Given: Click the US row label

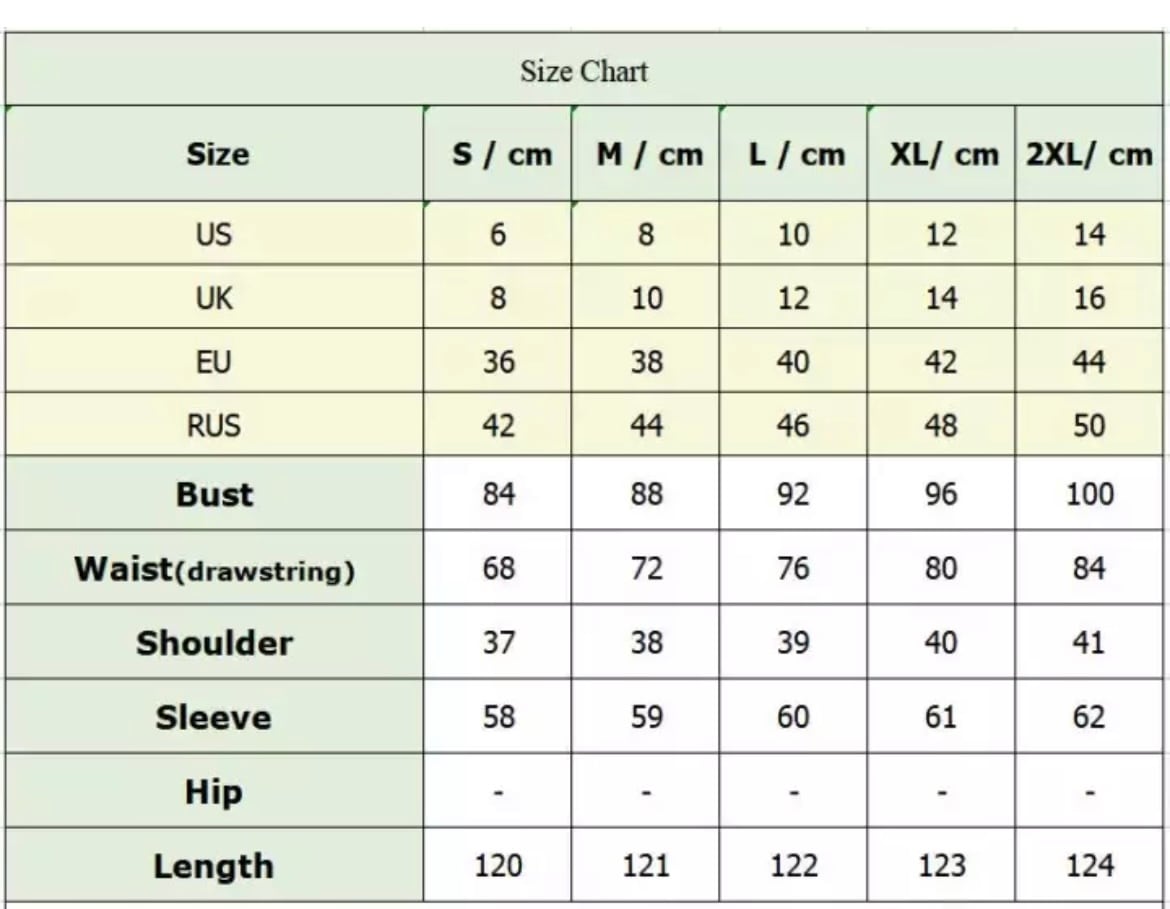Looking at the screenshot, I should tap(215, 233).
